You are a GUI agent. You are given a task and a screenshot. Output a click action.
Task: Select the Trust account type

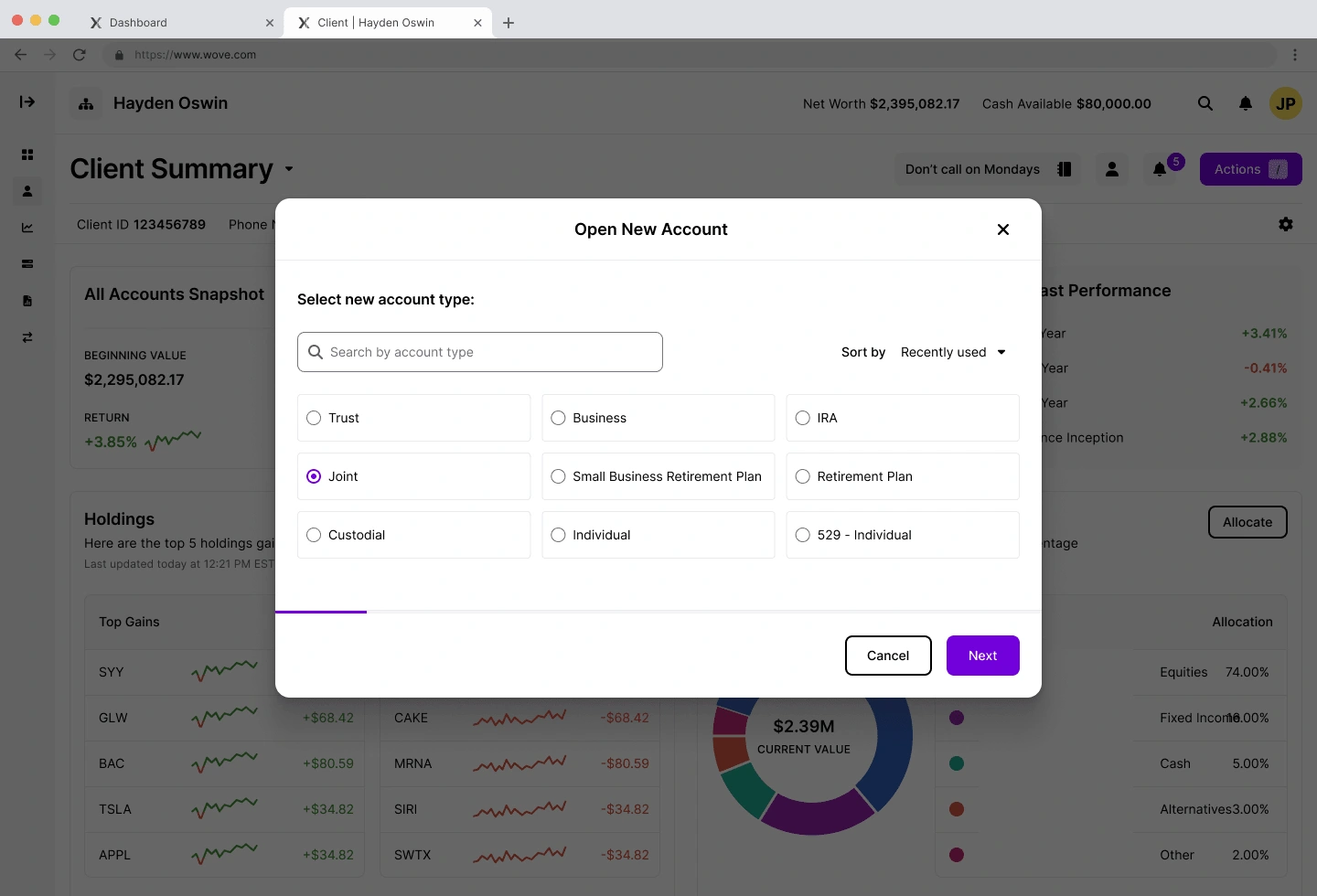pyautogui.click(x=314, y=418)
